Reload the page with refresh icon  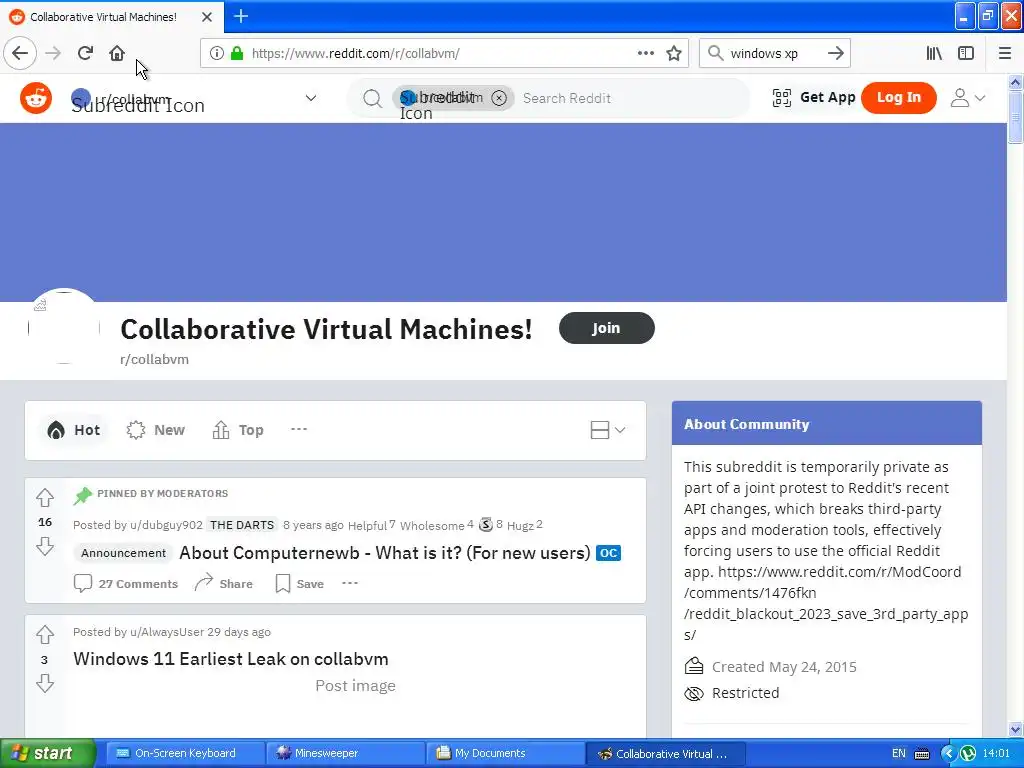coord(85,53)
